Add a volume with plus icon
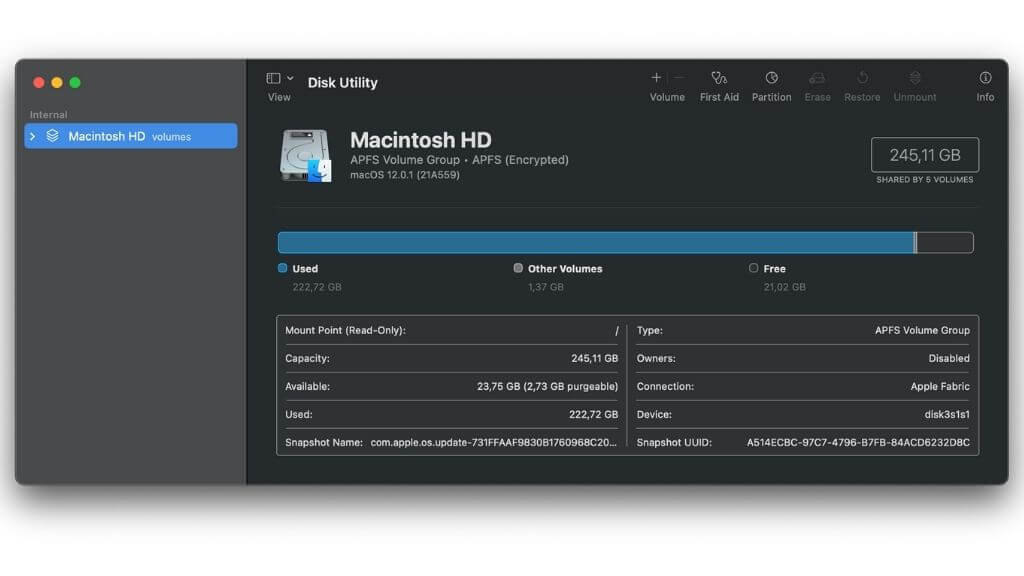 656,78
